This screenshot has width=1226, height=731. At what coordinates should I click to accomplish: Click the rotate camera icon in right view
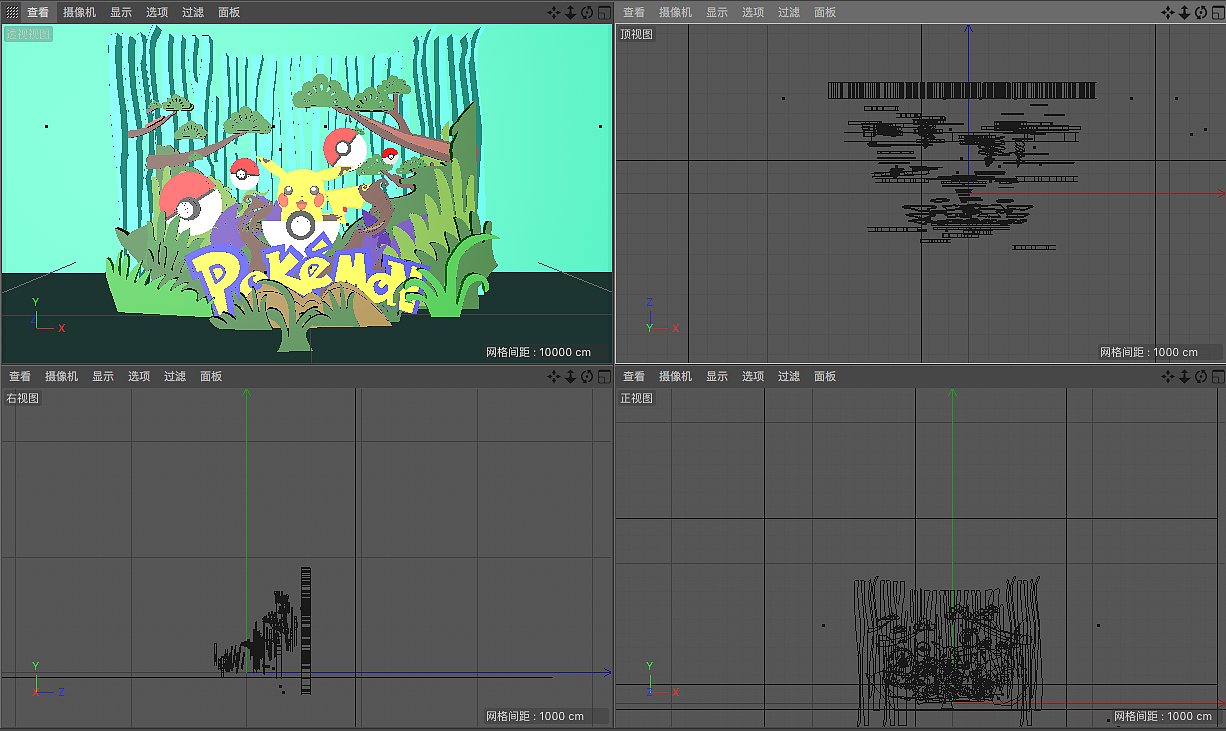[x=587, y=376]
